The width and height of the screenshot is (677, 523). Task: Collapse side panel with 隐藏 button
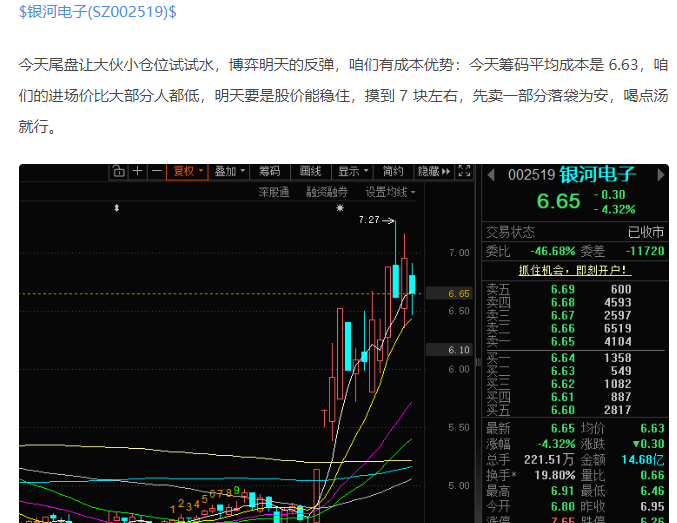click(433, 171)
